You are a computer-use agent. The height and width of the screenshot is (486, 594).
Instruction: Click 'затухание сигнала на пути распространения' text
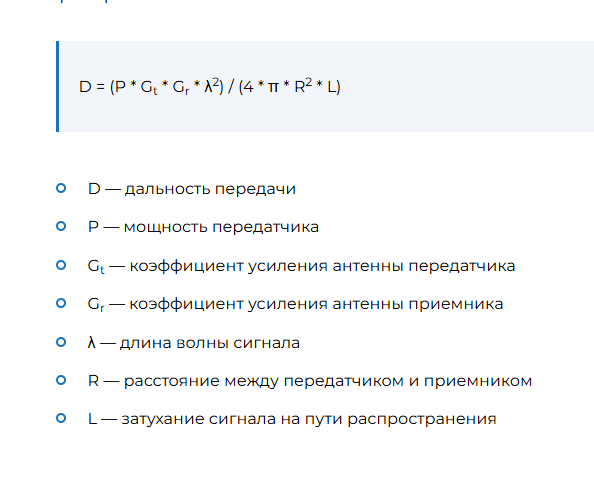tap(309, 419)
